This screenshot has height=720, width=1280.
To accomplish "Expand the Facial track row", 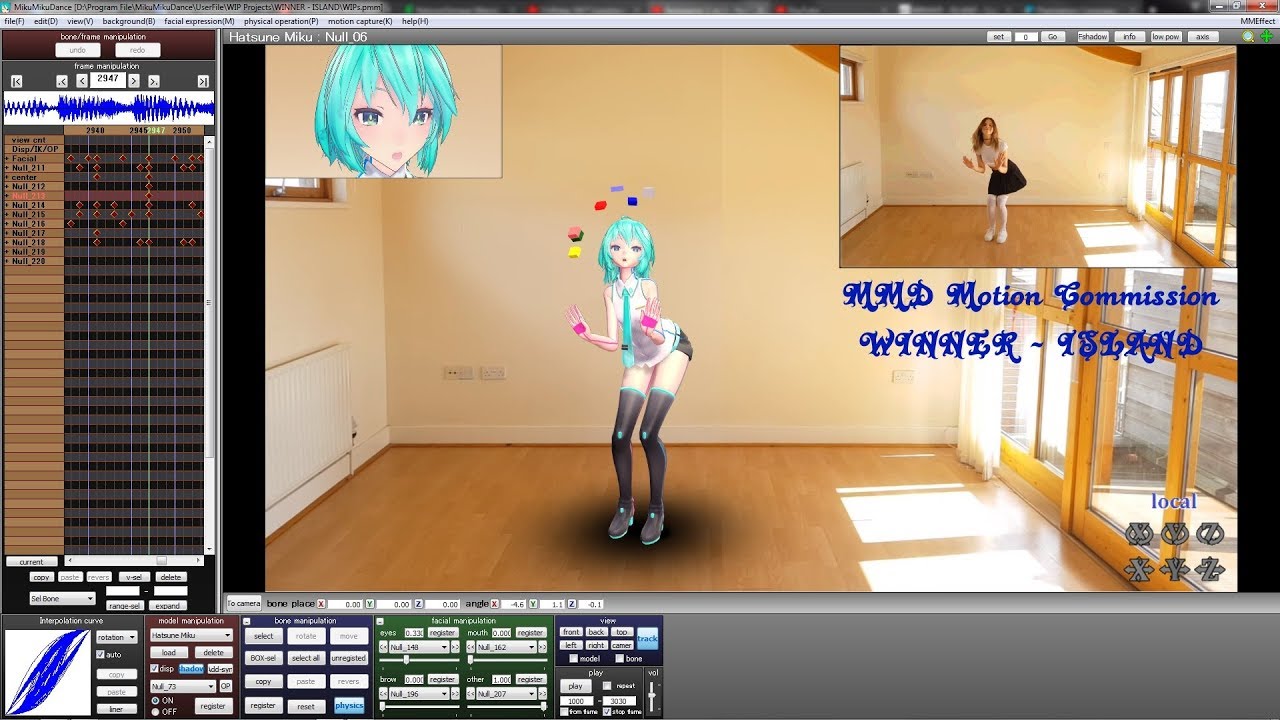I will pos(6,158).
